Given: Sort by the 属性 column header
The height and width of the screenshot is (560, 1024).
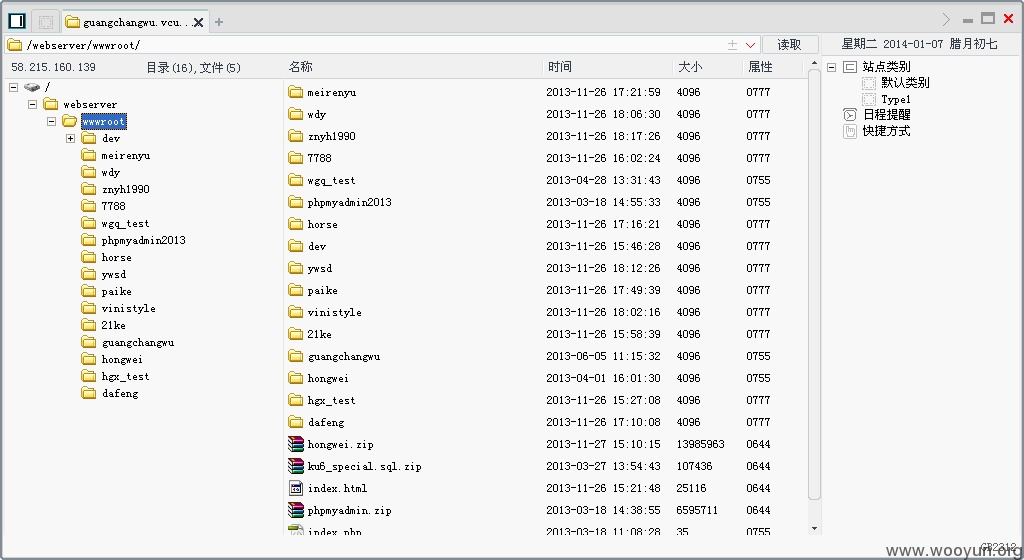Looking at the screenshot, I should (760, 67).
